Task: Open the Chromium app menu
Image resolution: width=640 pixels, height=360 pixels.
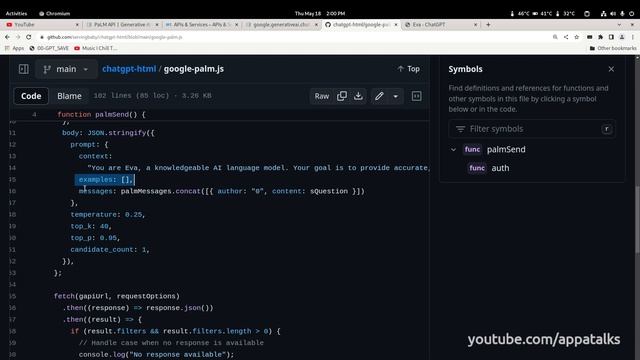Action: point(55,13)
